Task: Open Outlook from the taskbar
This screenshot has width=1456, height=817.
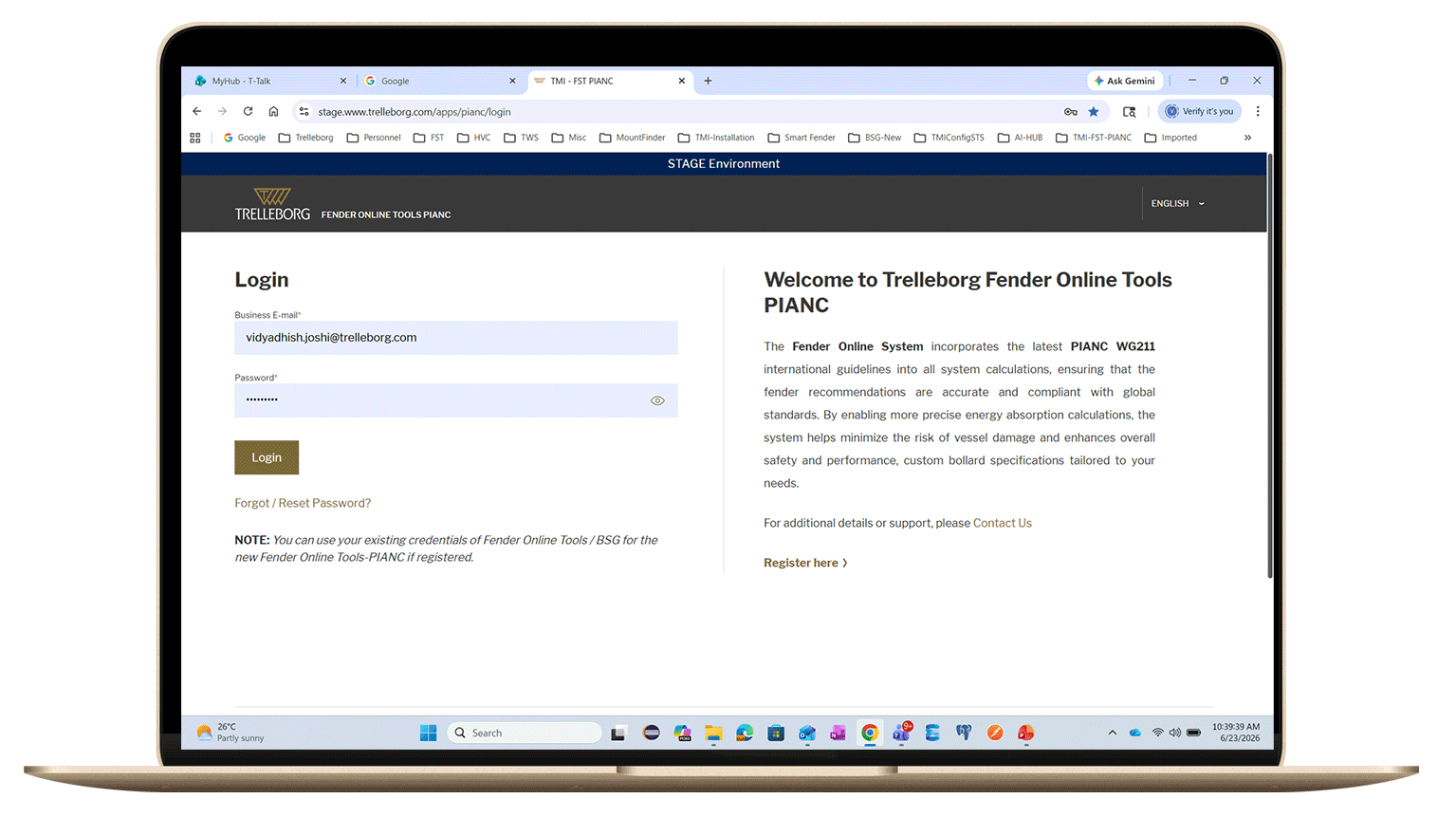Action: 807,733
